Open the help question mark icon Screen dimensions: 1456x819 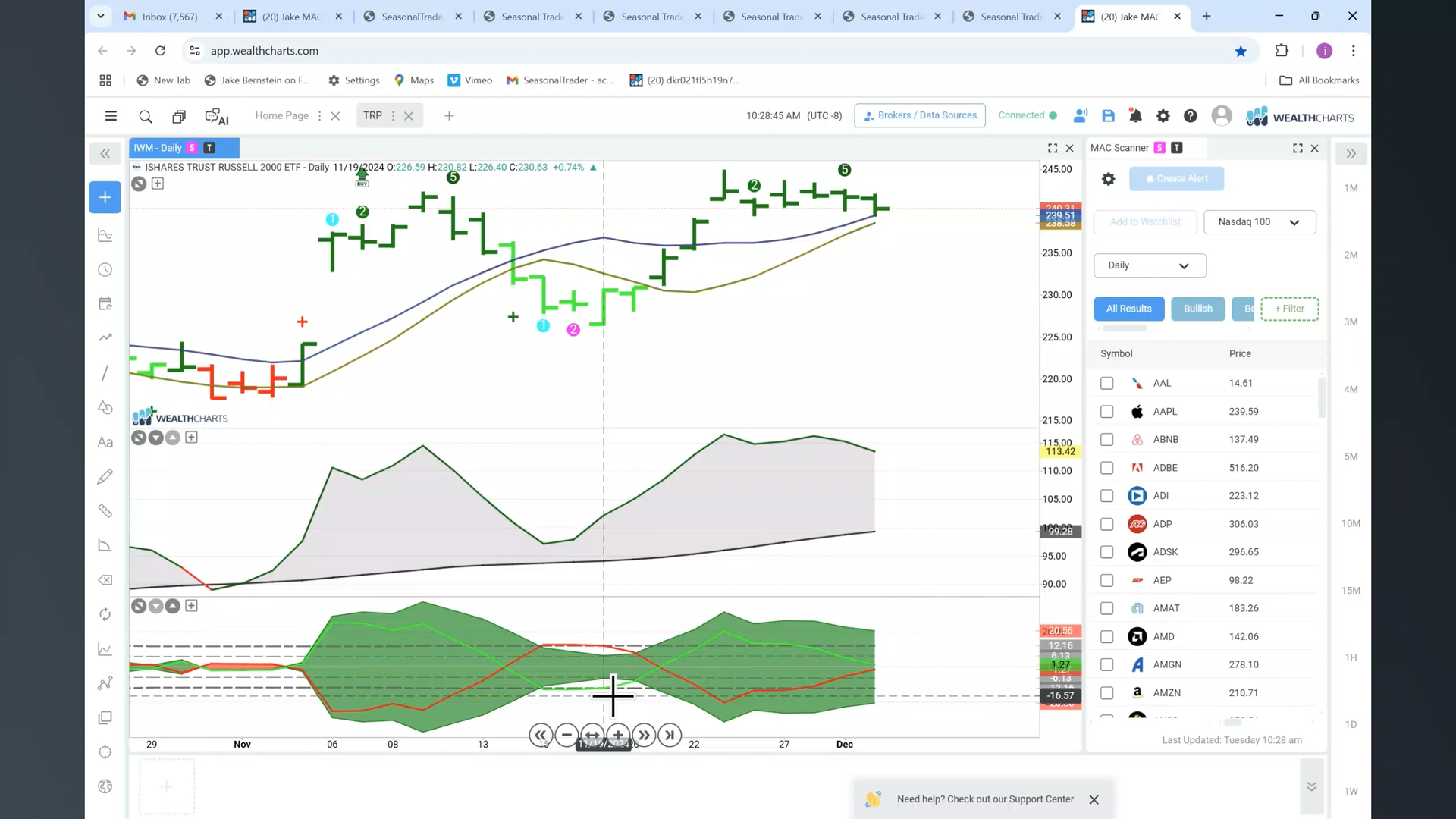click(x=1190, y=115)
